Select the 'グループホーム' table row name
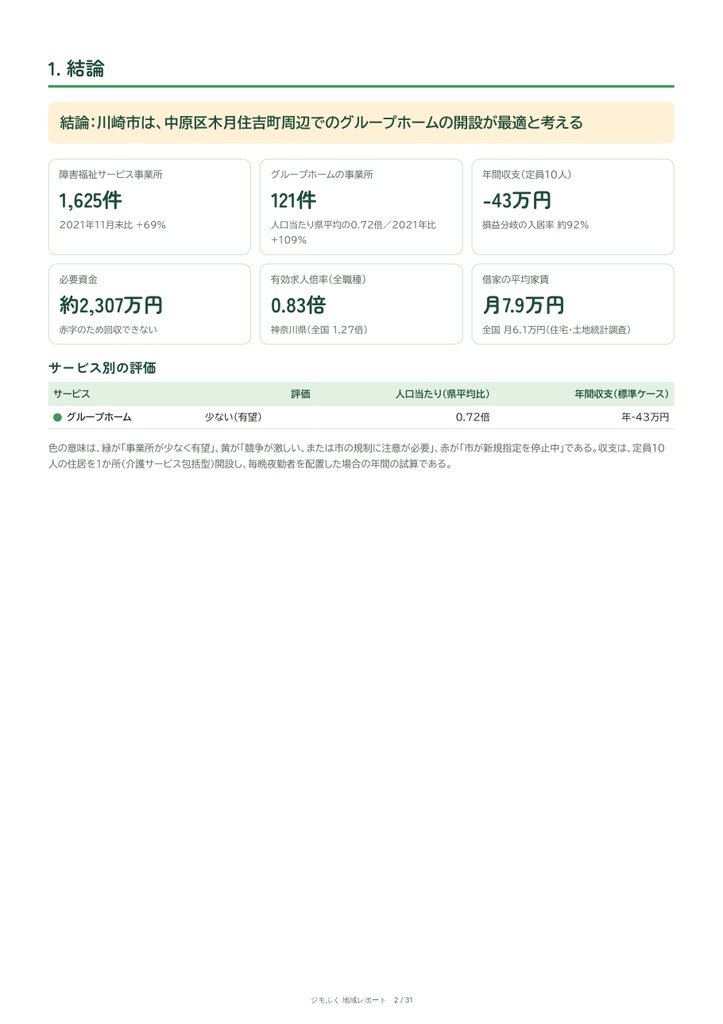This screenshot has height=1024, width=723. click(x=99, y=417)
